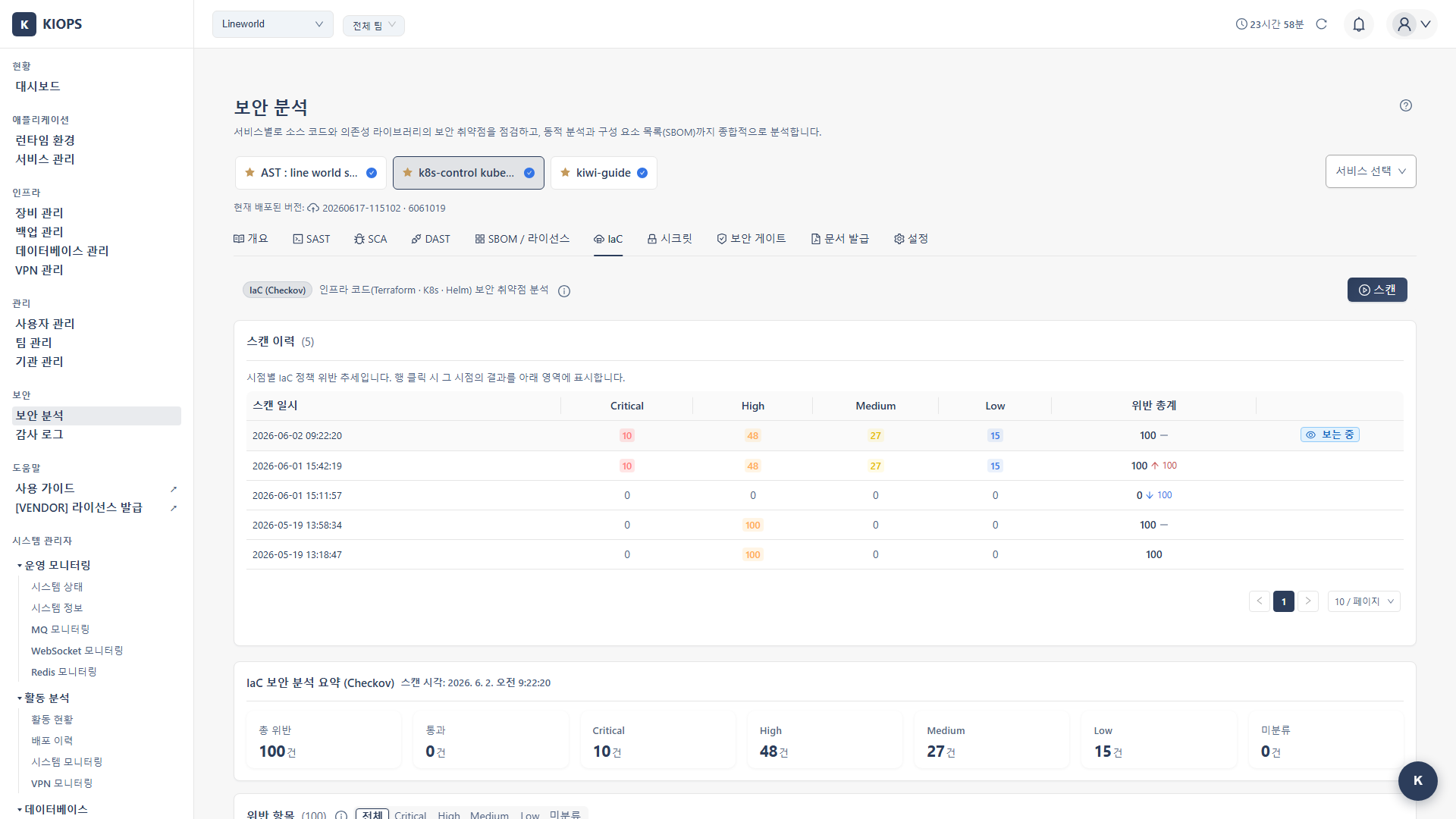
Task: Click the info icon beside 위반 항목
Action: (341, 815)
